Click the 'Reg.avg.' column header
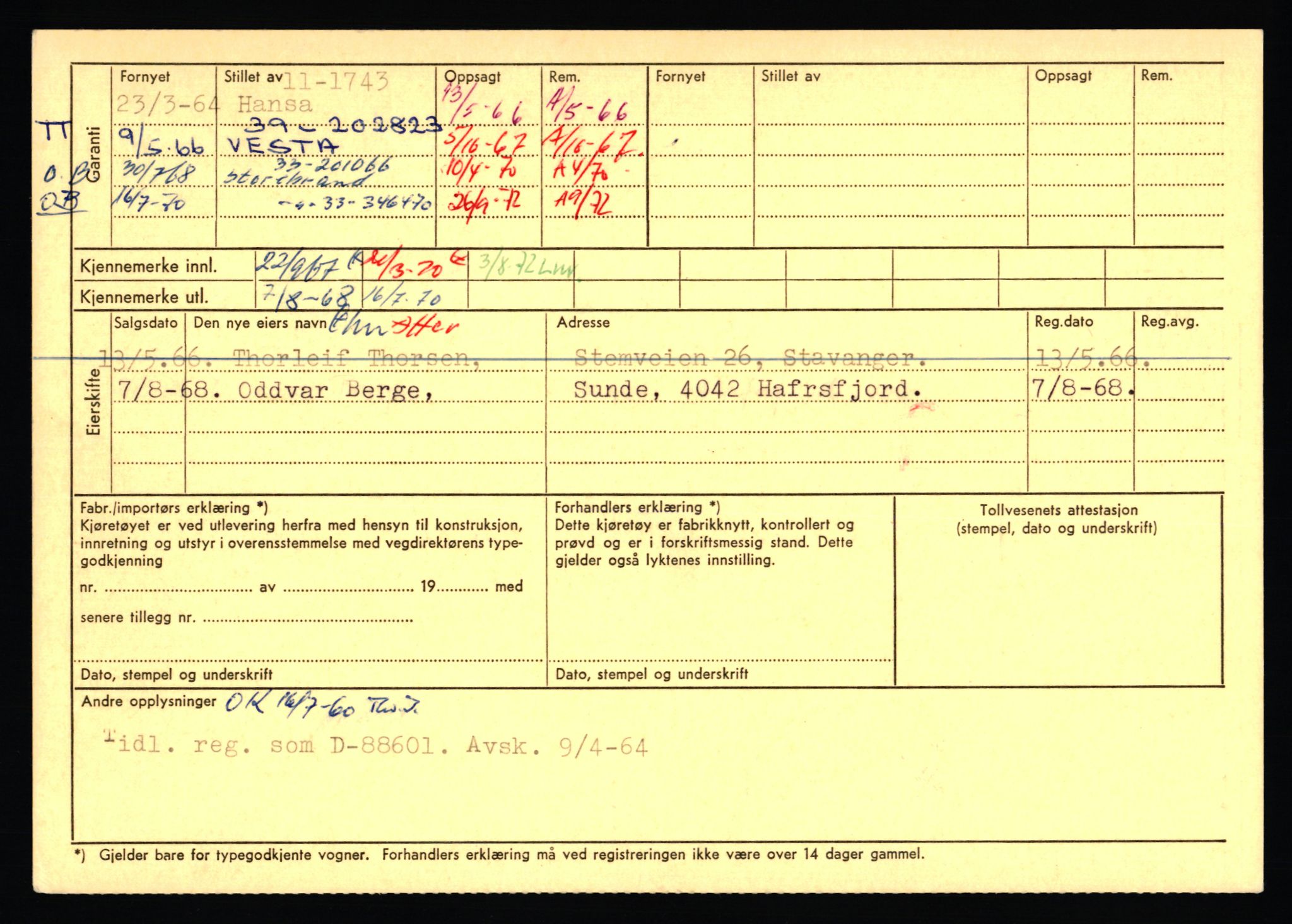 pyautogui.click(x=1170, y=322)
